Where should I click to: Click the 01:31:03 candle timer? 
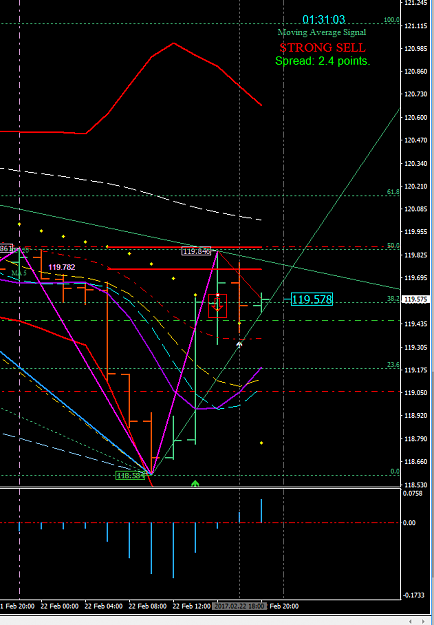(x=324, y=20)
